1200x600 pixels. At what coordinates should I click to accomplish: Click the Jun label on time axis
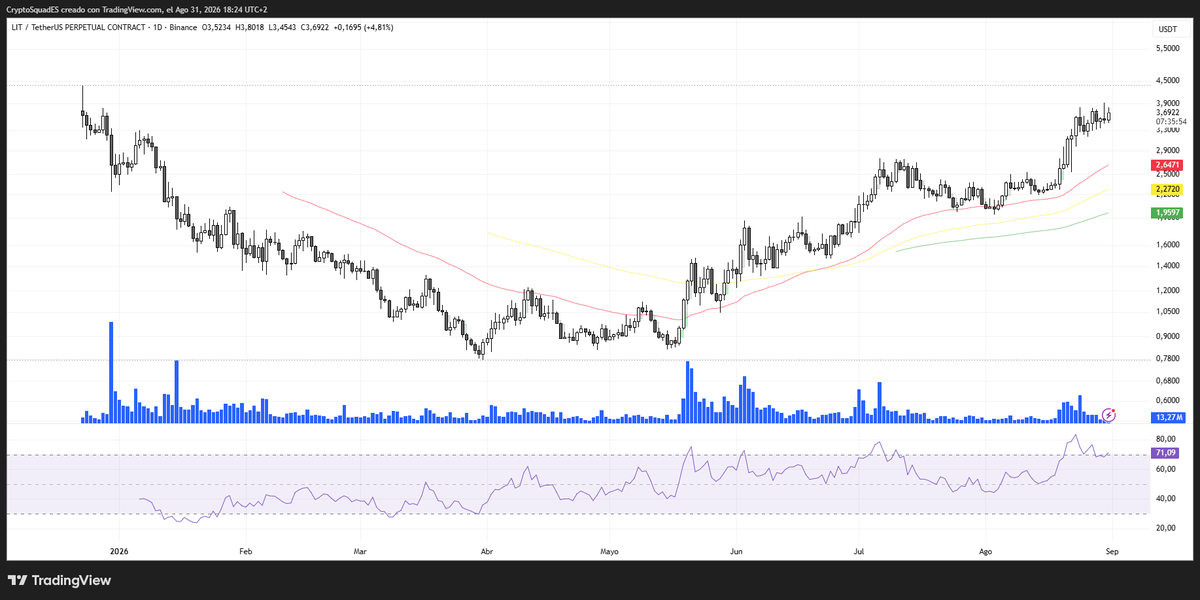tap(736, 551)
